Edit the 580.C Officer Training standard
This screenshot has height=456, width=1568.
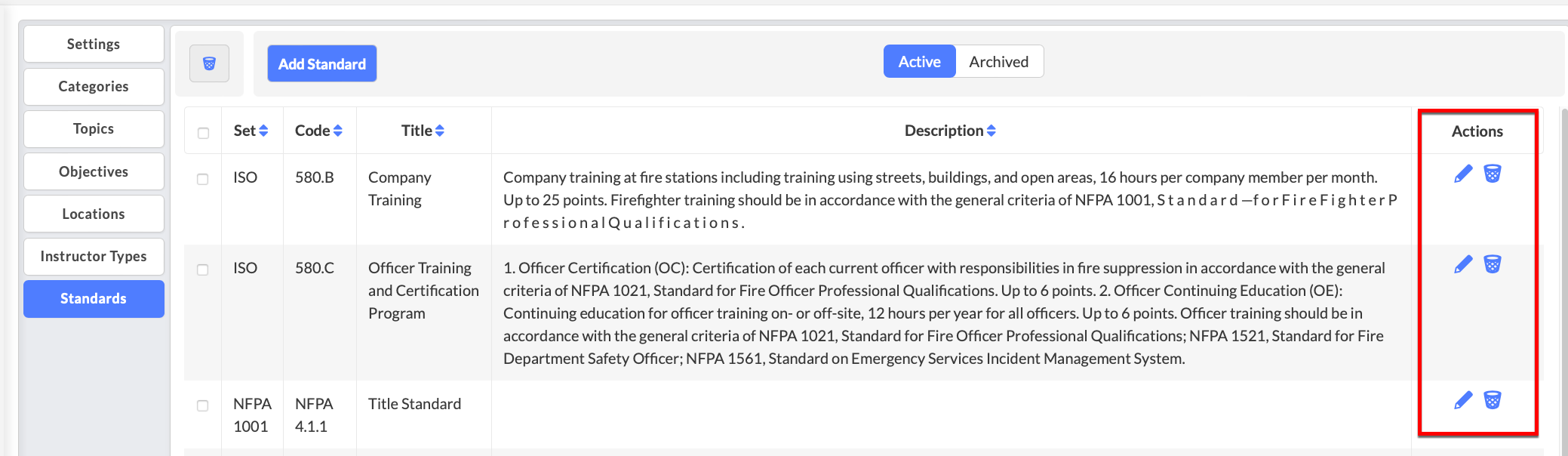1463,264
